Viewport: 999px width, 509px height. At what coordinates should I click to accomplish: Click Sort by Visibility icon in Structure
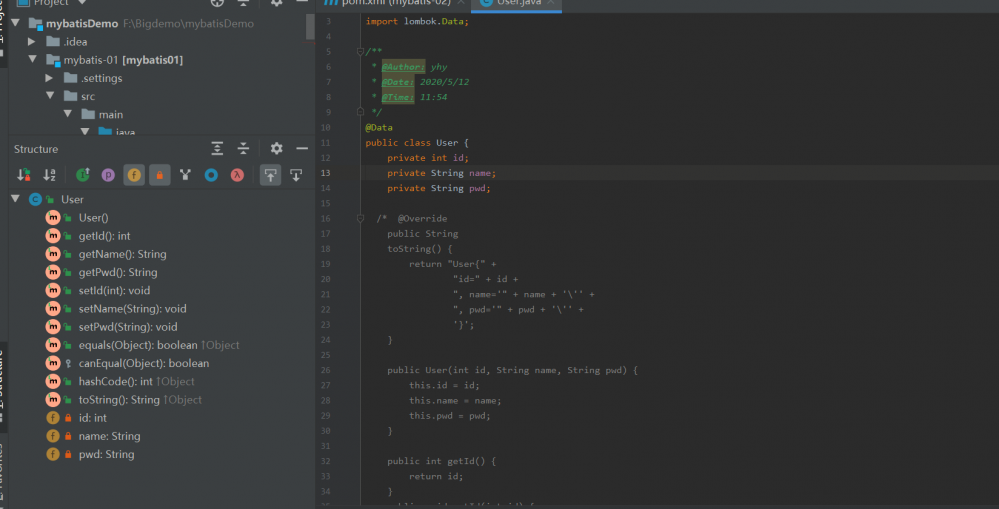tap(24, 175)
